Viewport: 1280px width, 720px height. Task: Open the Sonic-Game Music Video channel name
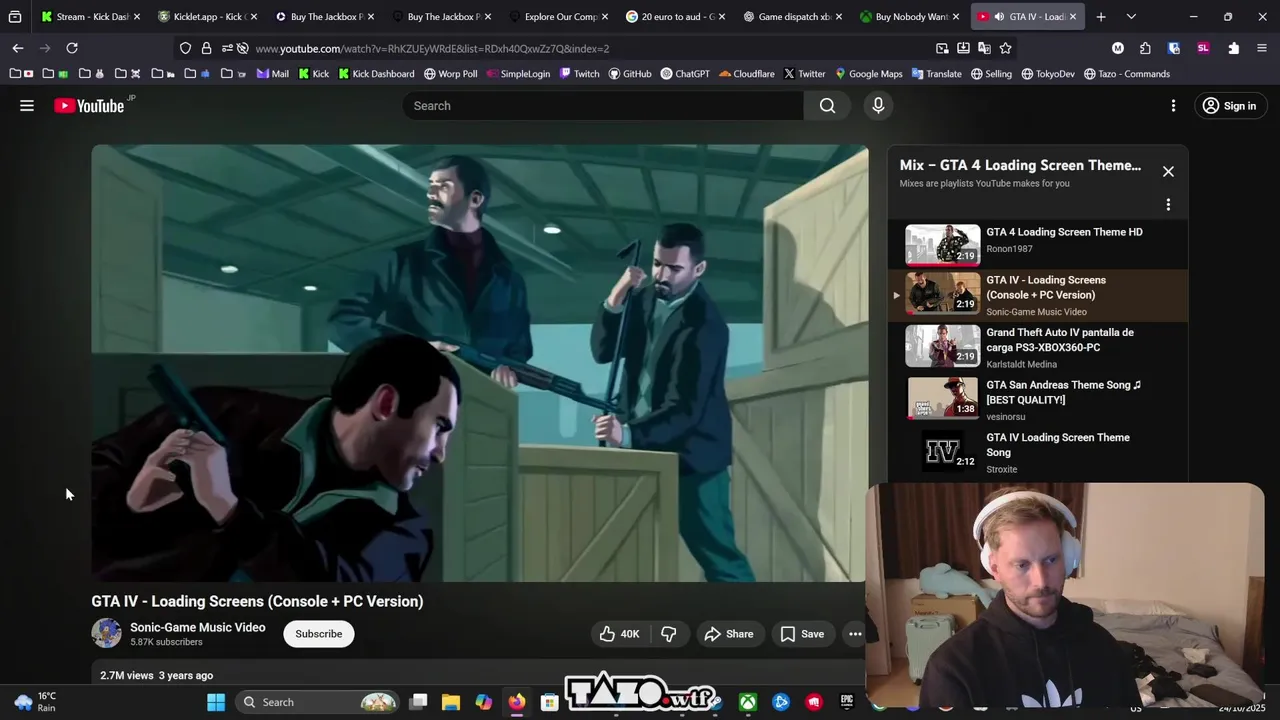[198, 628]
